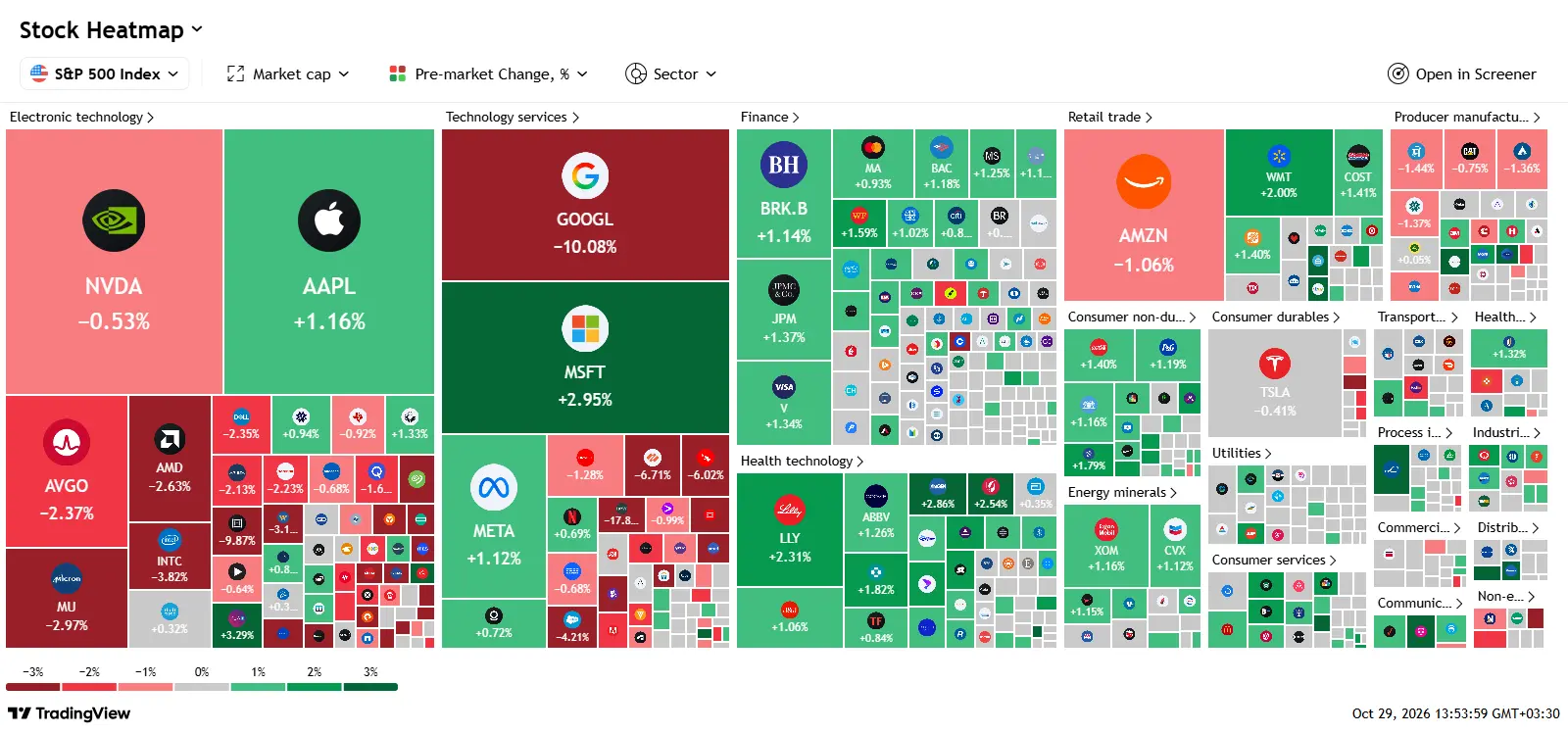The image size is (1568, 734).
Task: Open the Utilities sector heading
Action: click(1242, 453)
